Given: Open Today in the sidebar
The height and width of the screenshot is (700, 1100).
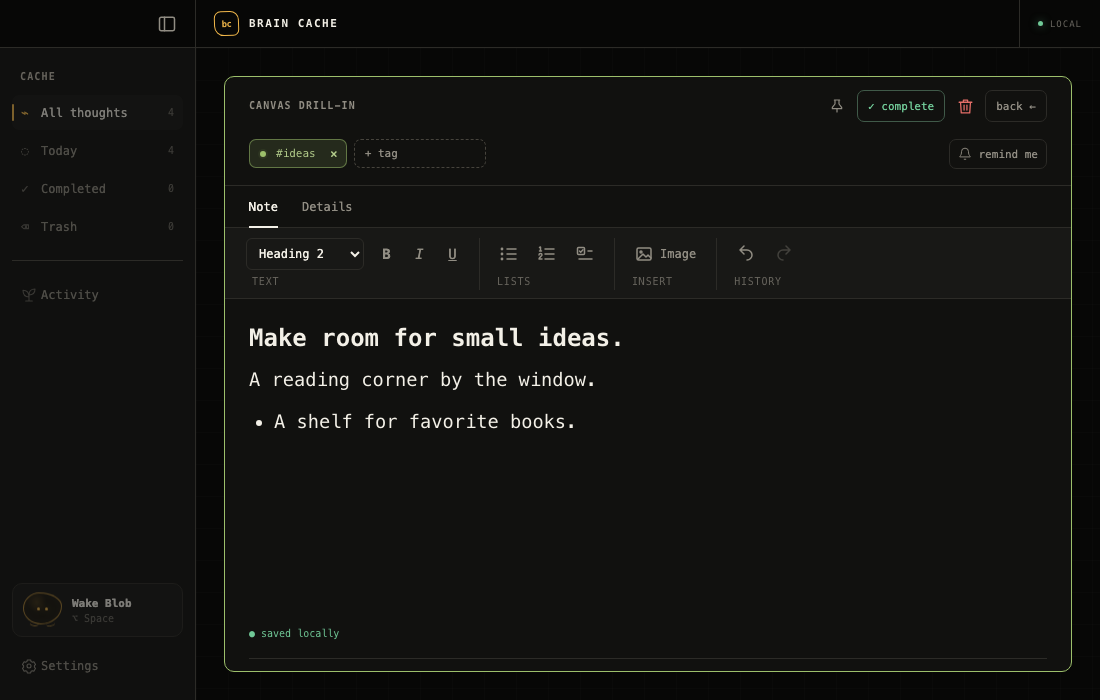Looking at the screenshot, I should click(x=98, y=151).
